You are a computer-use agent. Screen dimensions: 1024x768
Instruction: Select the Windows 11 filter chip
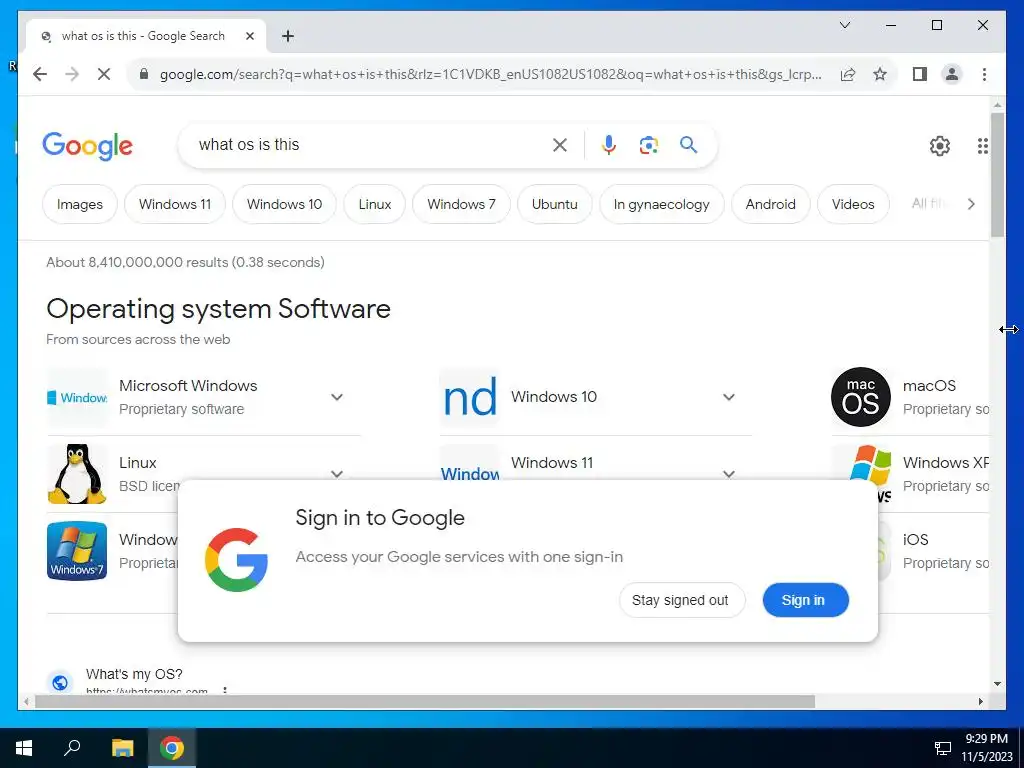[175, 204]
